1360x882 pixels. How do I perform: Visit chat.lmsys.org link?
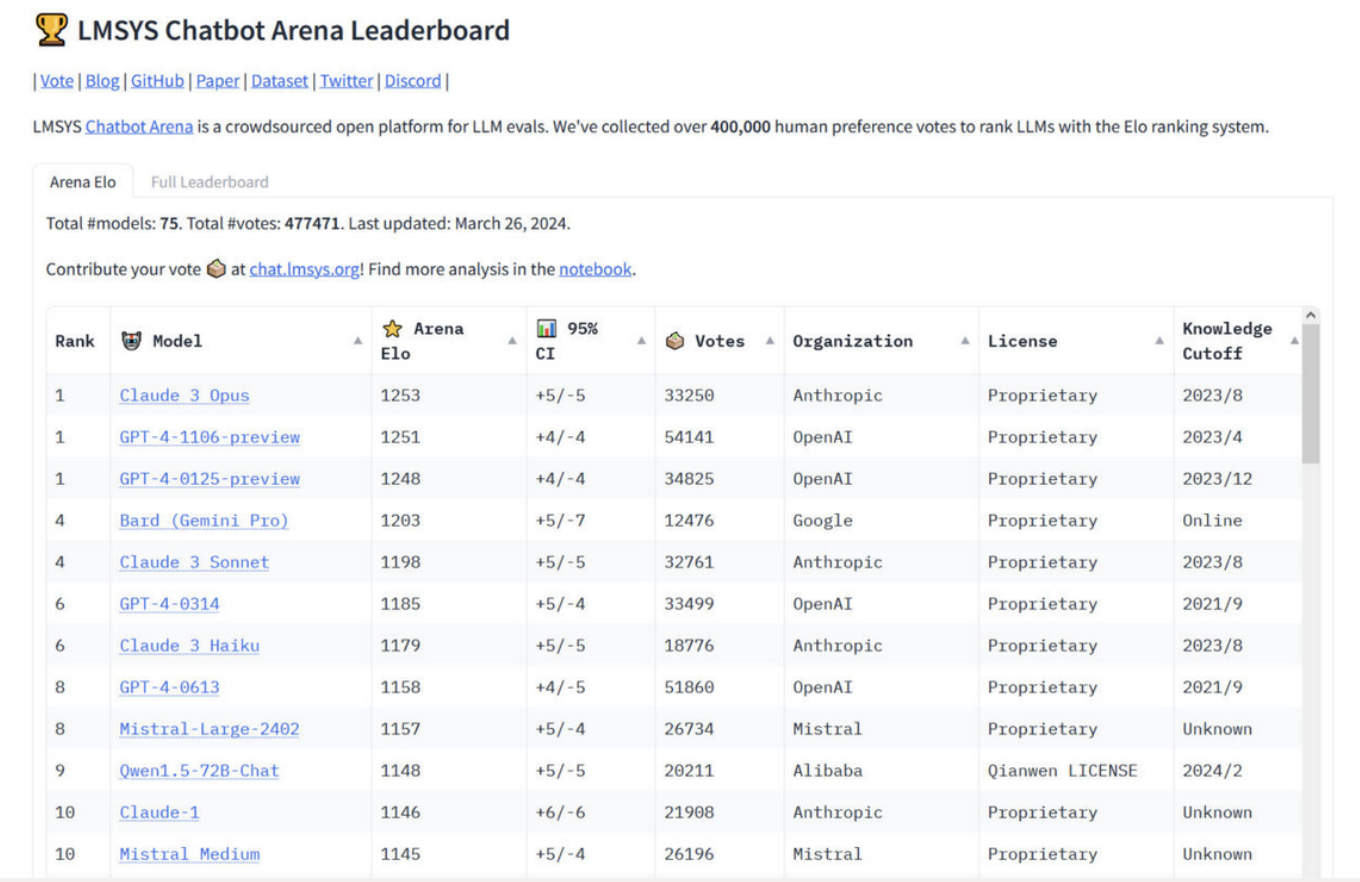304,269
